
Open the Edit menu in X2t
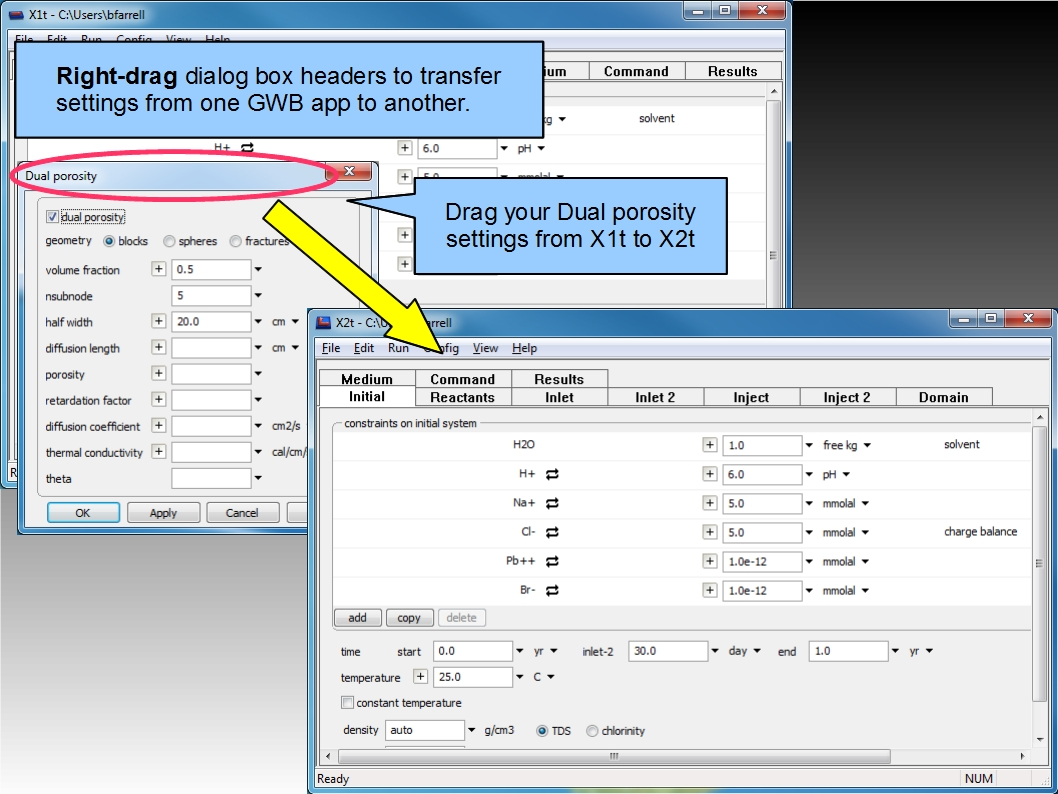click(x=364, y=348)
